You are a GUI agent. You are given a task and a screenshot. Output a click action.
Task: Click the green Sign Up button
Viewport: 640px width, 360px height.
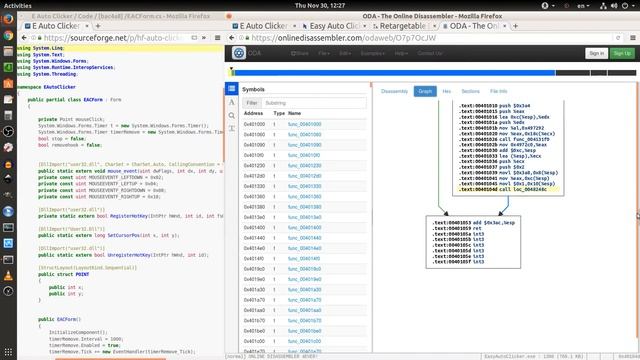point(622,53)
